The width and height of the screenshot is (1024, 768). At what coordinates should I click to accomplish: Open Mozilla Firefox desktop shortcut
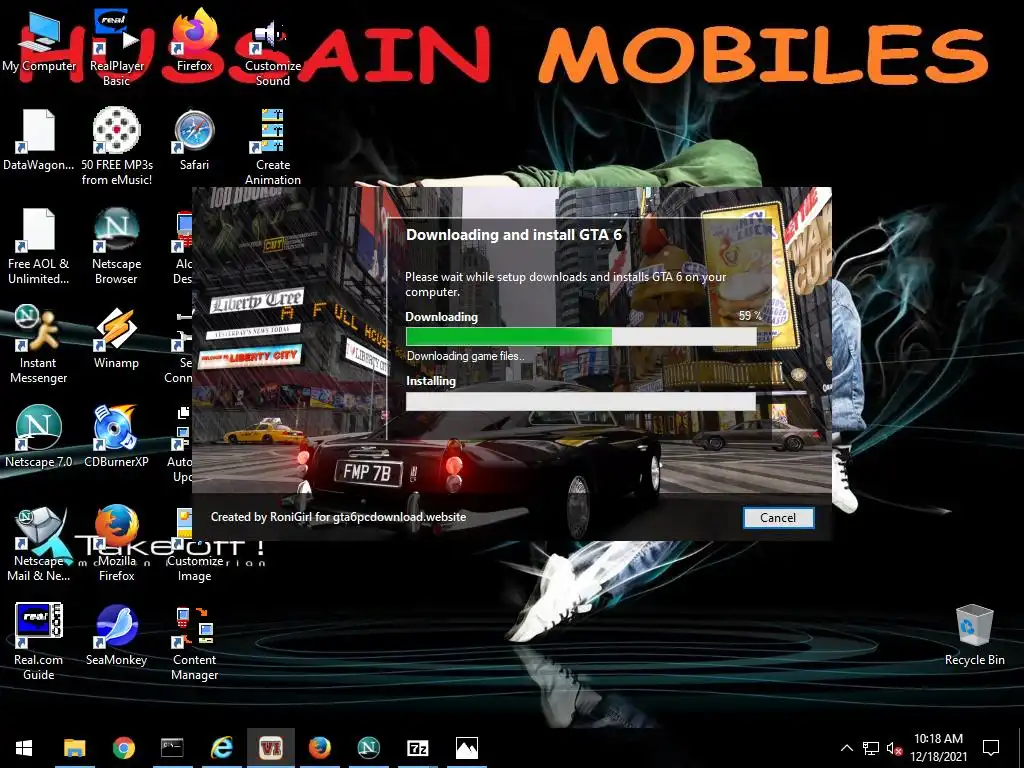pos(116,543)
